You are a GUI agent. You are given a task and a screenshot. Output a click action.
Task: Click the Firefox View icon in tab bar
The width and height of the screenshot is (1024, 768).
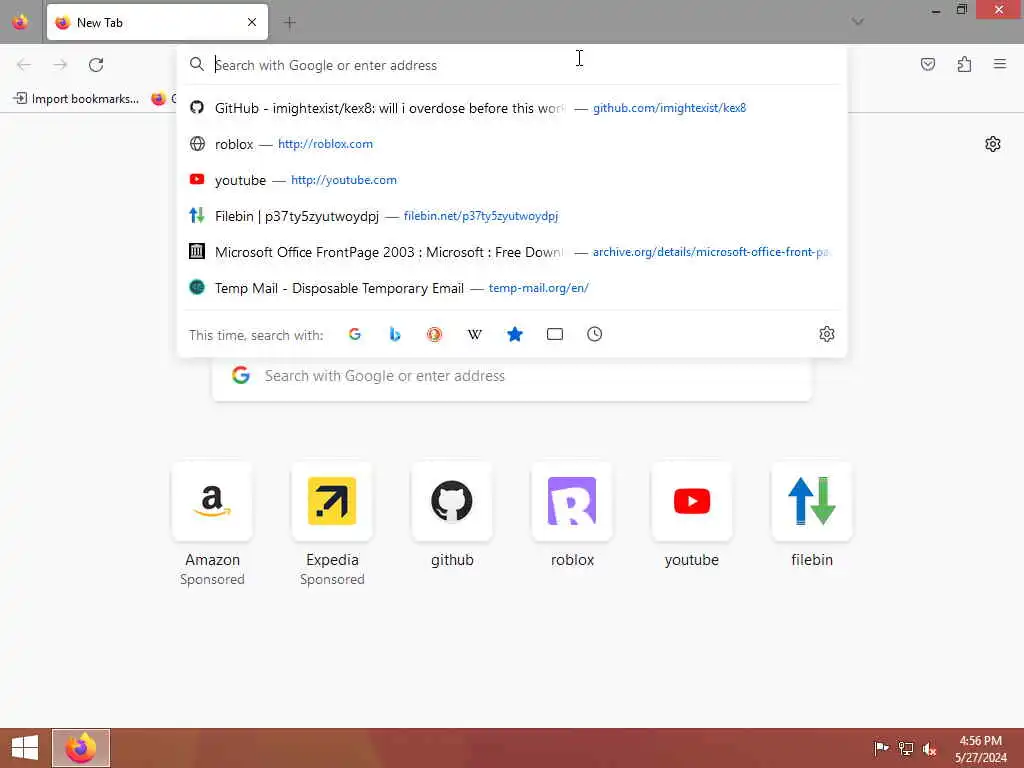[20, 22]
